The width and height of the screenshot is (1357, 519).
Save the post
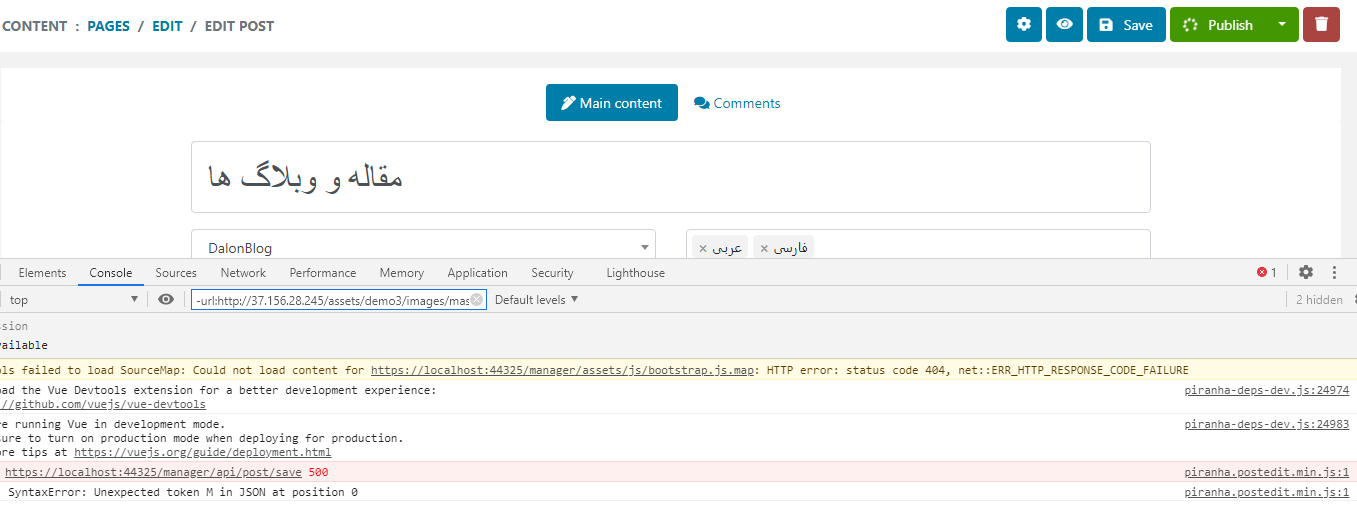1126,25
